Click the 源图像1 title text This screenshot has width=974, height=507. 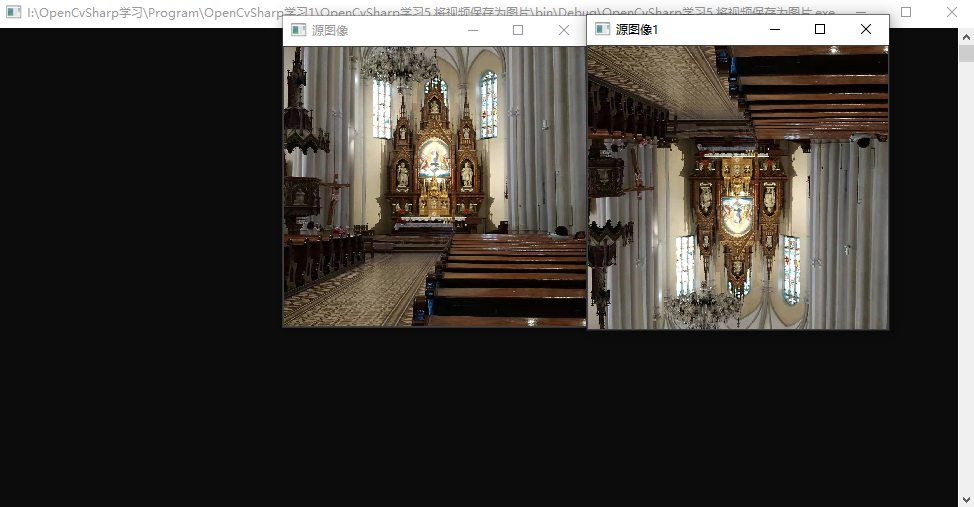coord(637,29)
